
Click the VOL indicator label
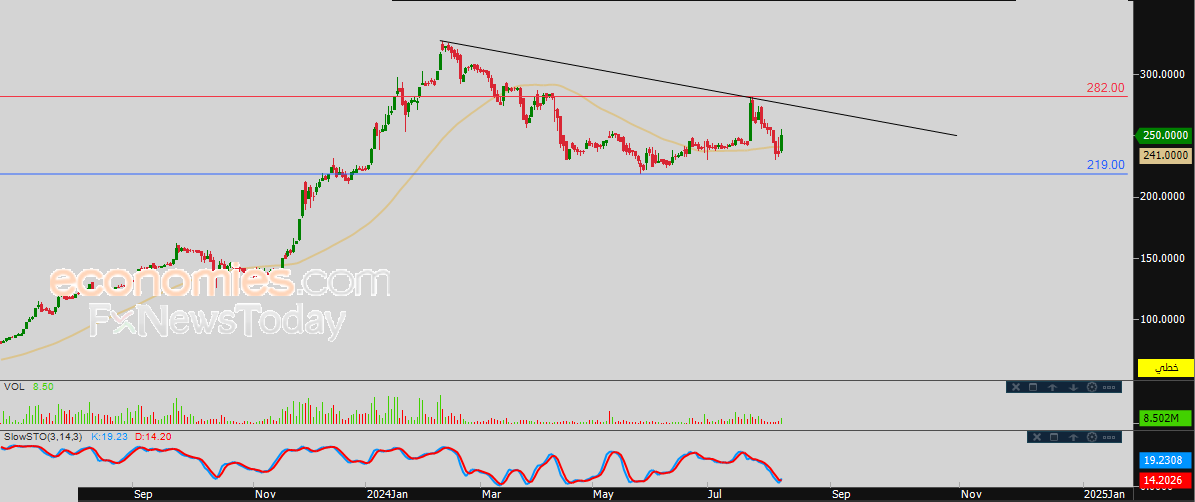click(13, 386)
